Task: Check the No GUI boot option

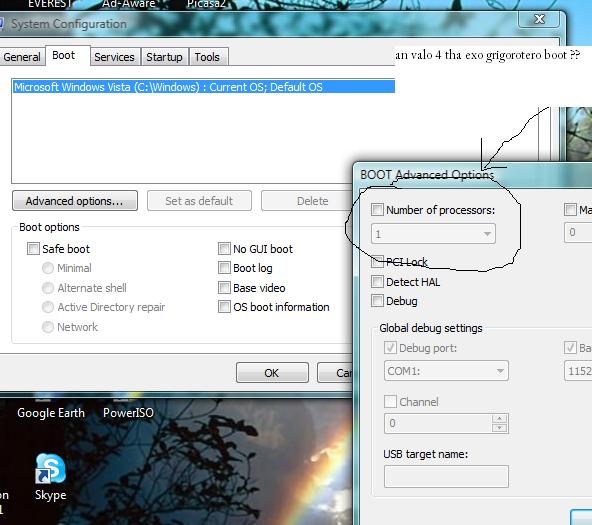Action: (224, 249)
